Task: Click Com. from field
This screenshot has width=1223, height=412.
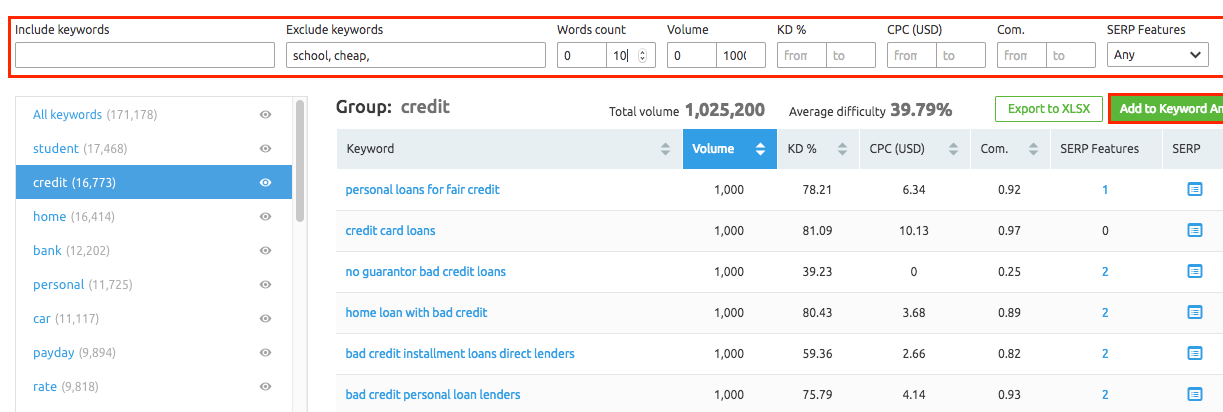Action: pyautogui.click(x=1021, y=55)
